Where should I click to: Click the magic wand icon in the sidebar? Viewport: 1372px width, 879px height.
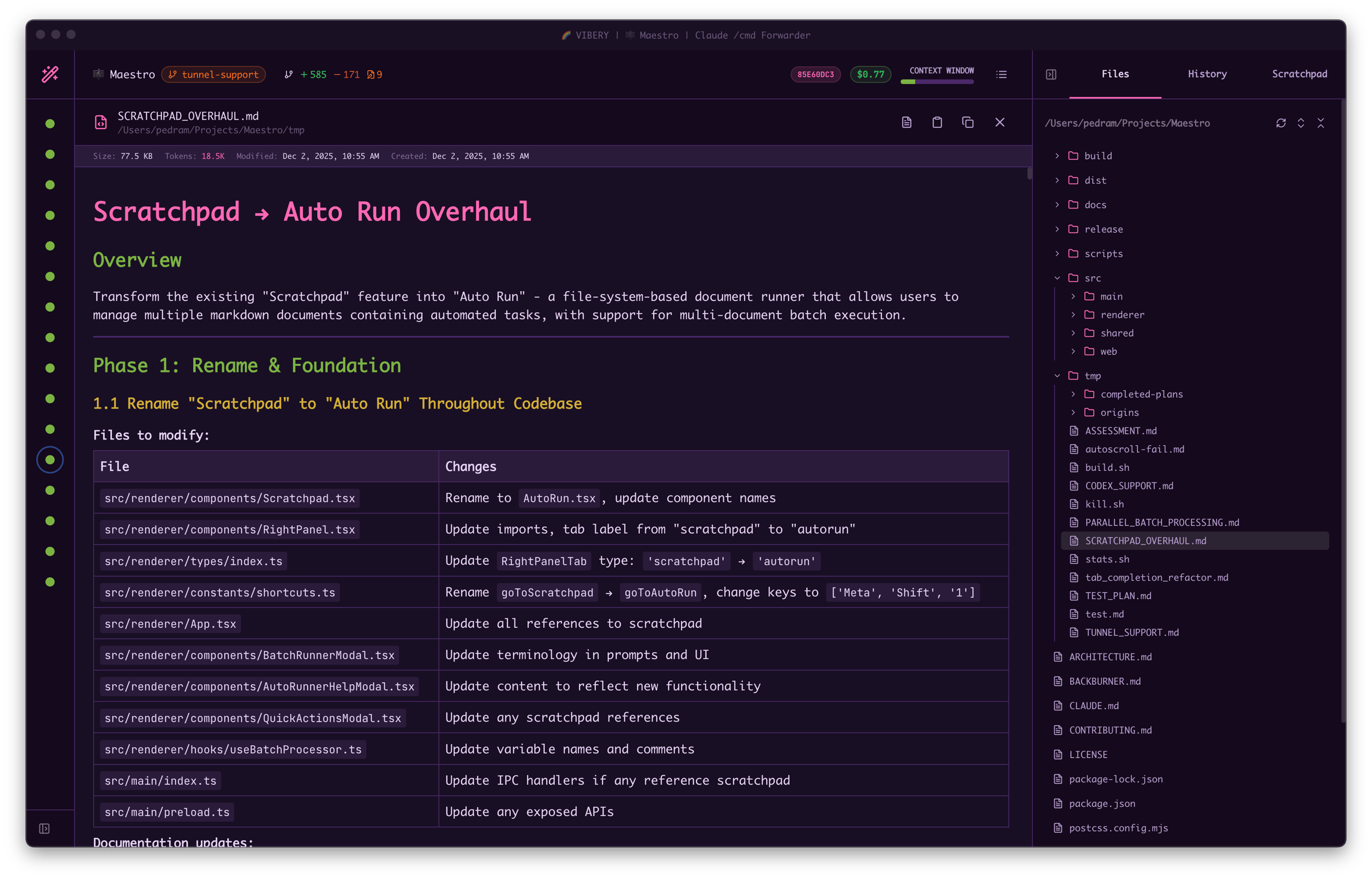click(49, 74)
